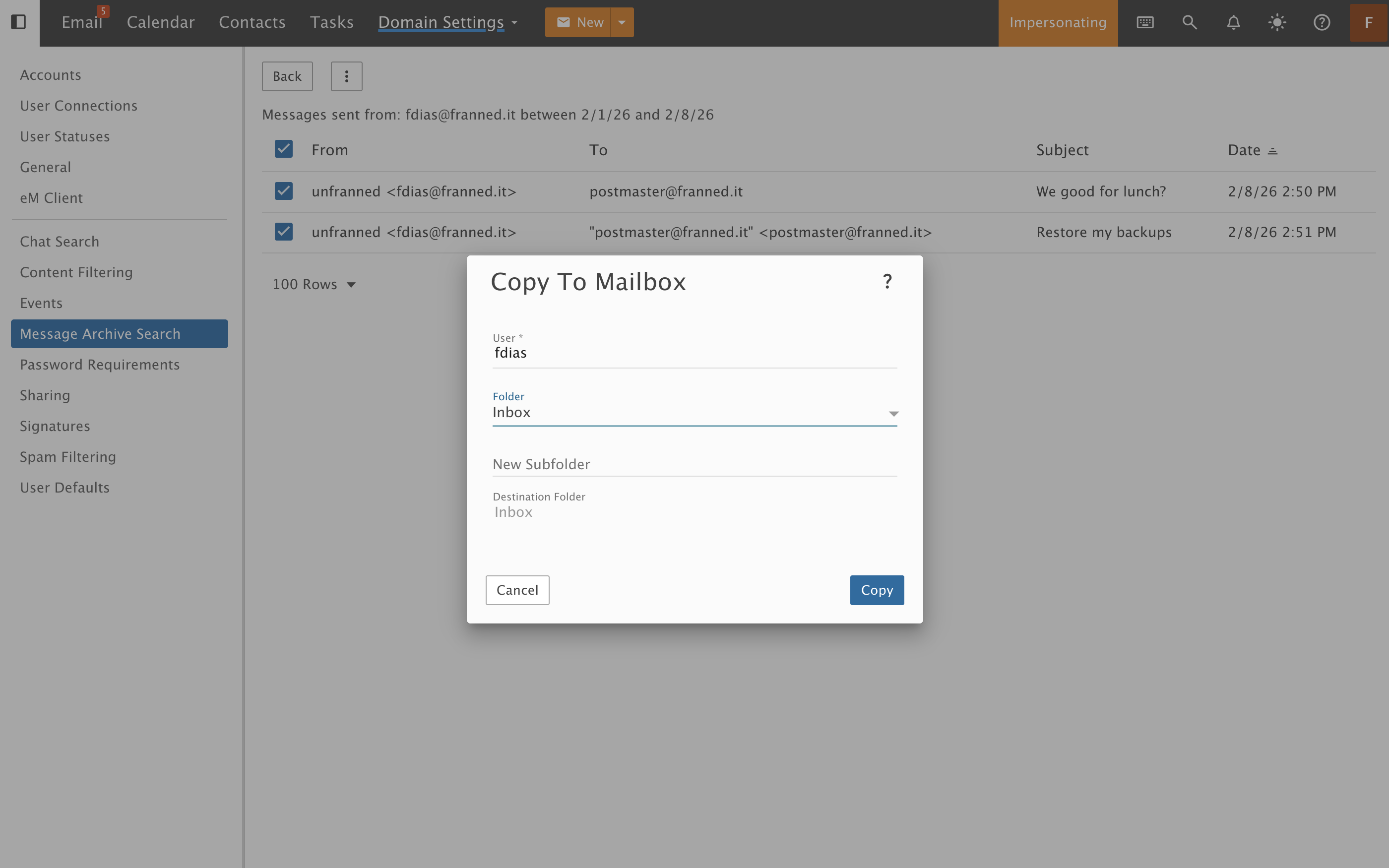1389x868 pixels.
Task: Toggle the Date sort order
Action: click(x=1272, y=150)
